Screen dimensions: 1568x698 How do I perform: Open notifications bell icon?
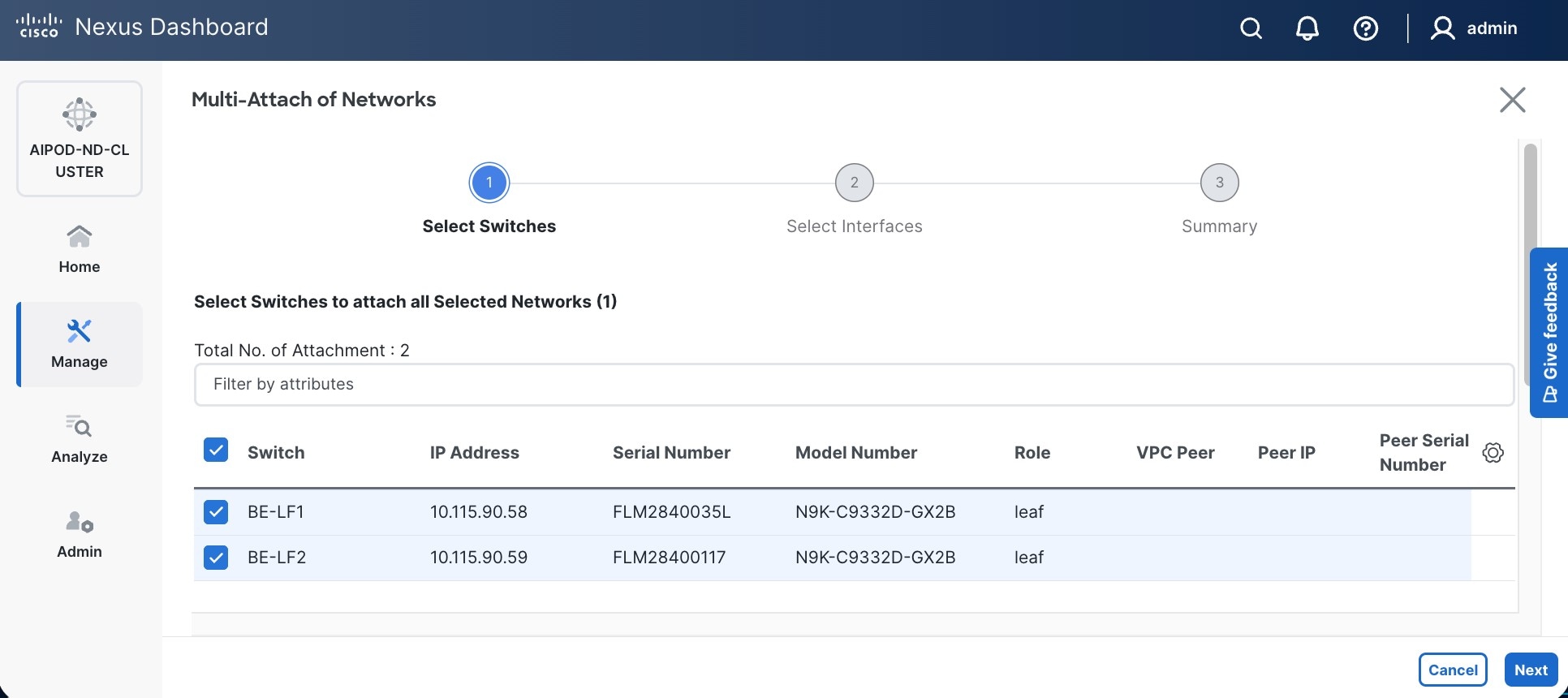tap(1307, 29)
